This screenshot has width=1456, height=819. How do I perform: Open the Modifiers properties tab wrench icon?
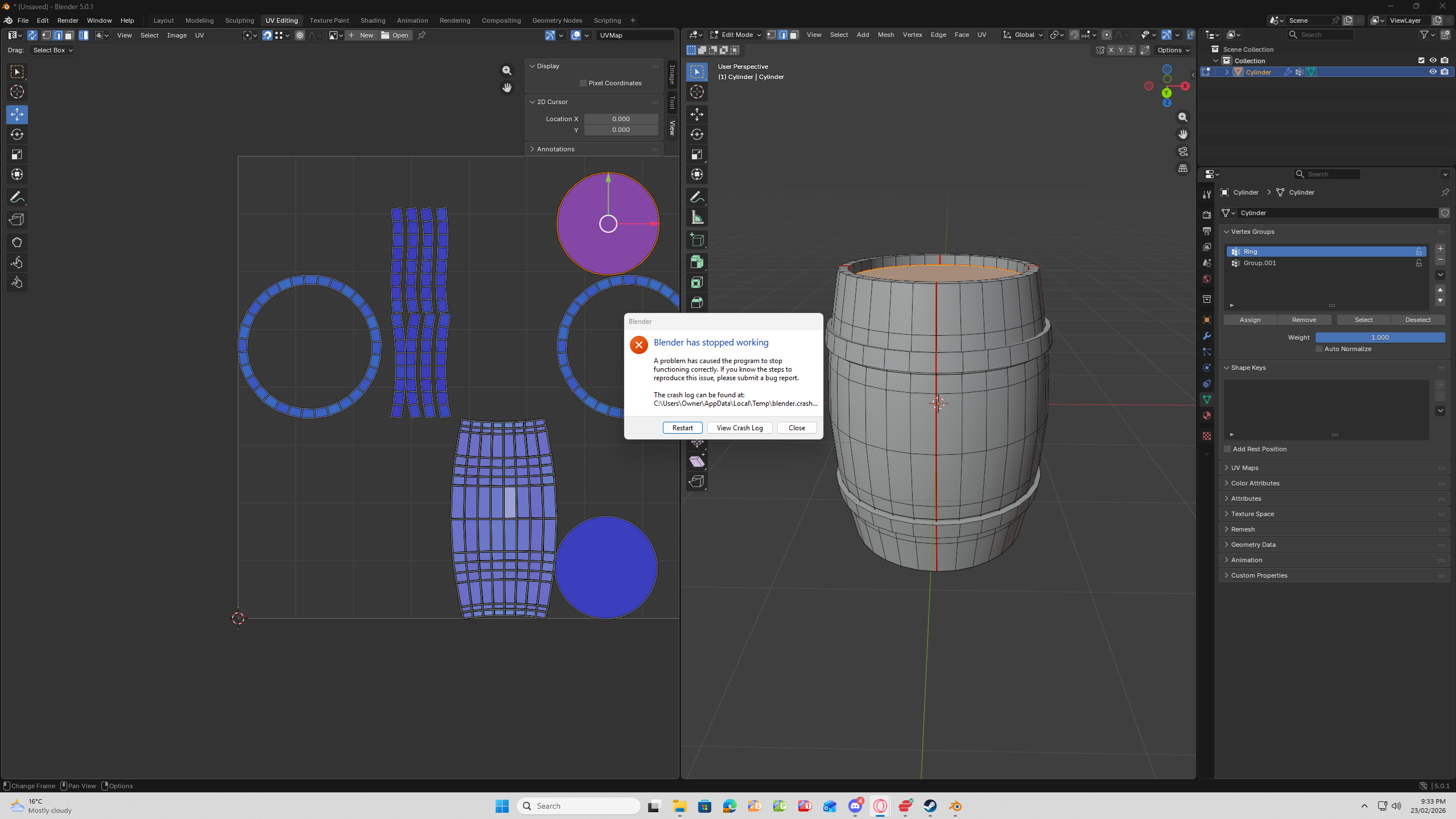[1206, 336]
